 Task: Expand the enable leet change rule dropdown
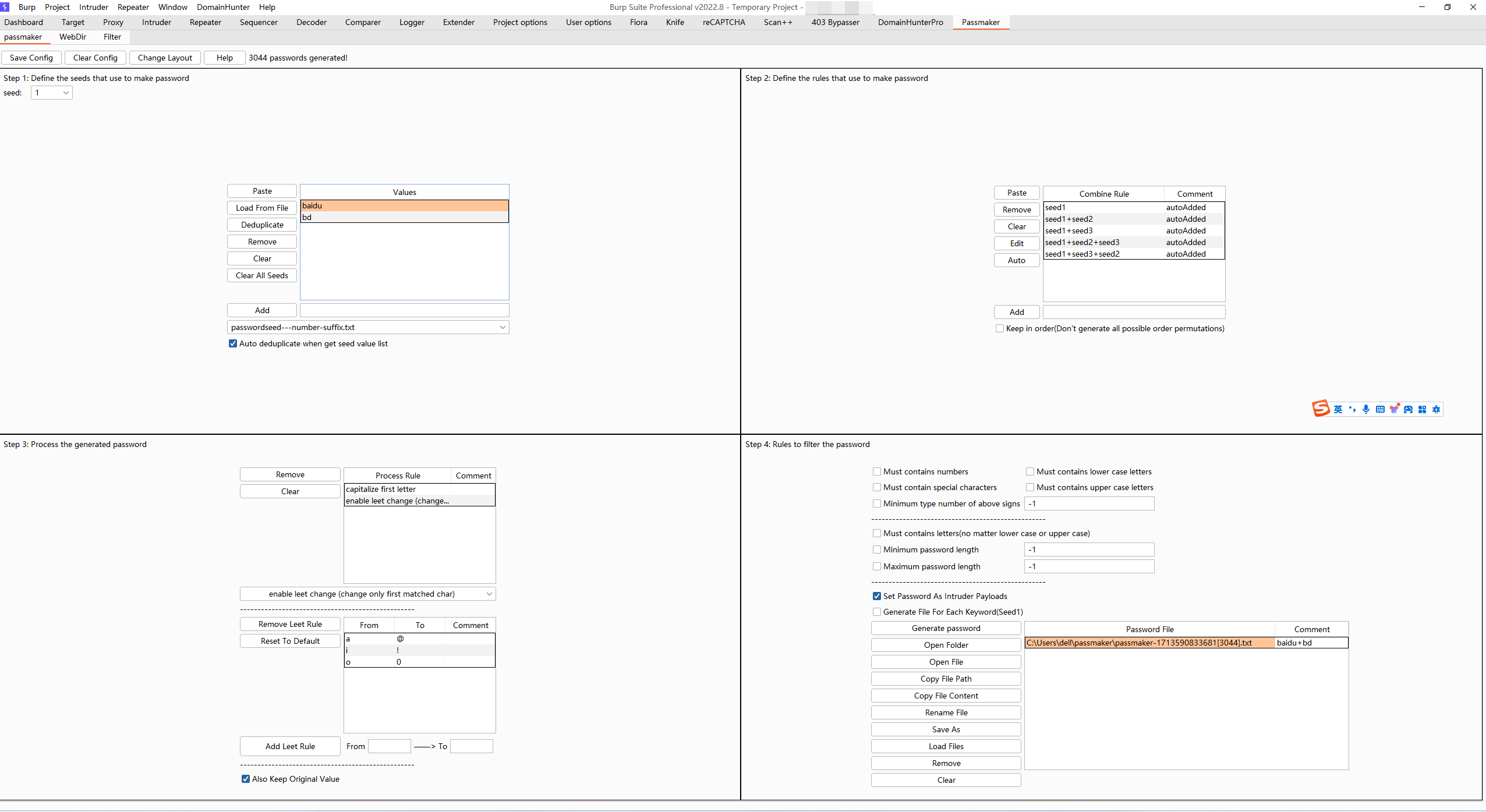(489, 594)
